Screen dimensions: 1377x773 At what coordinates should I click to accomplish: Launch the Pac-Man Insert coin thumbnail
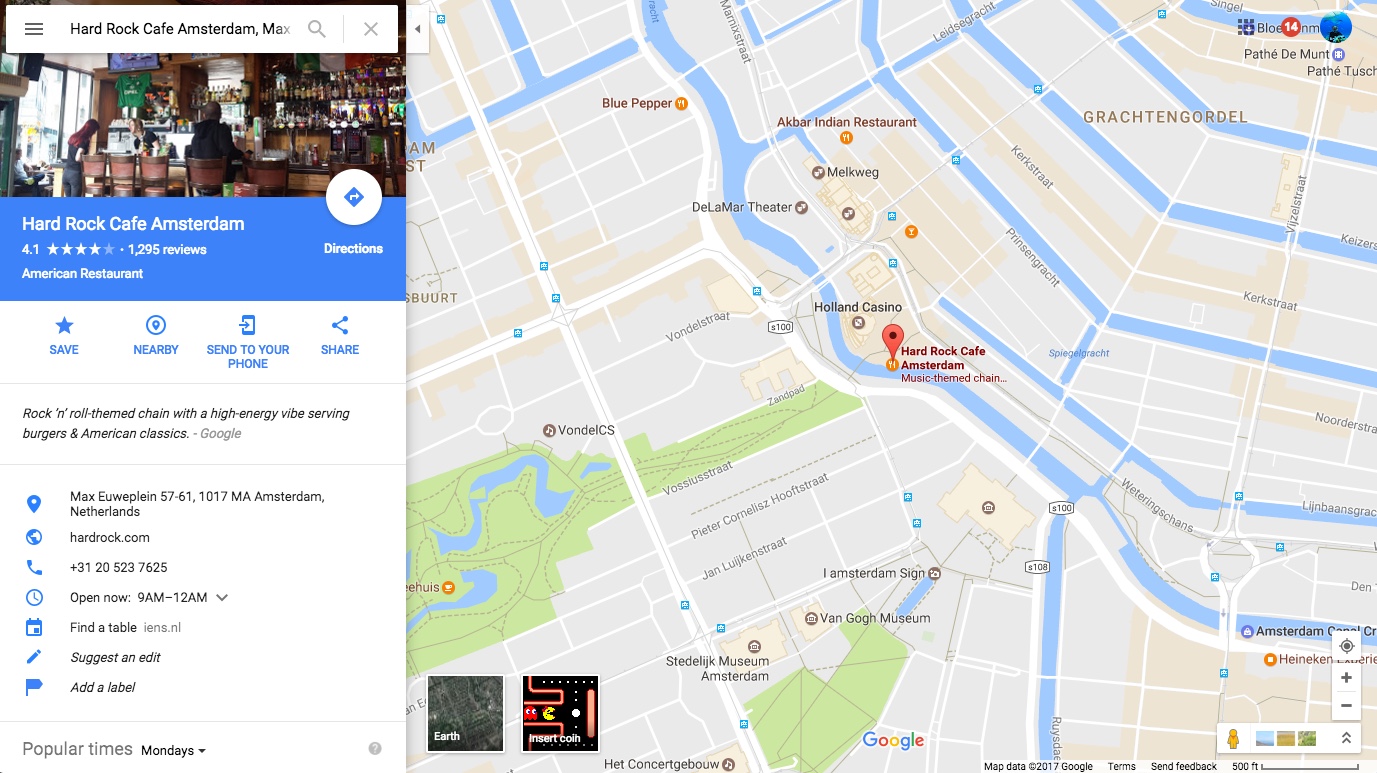pyautogui.click(x=560, y=713)
